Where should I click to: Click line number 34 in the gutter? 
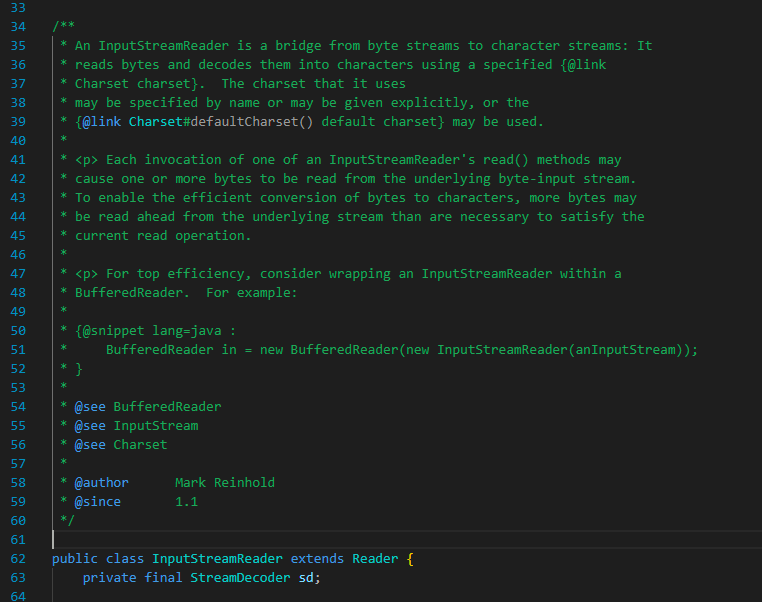[16, 27]
